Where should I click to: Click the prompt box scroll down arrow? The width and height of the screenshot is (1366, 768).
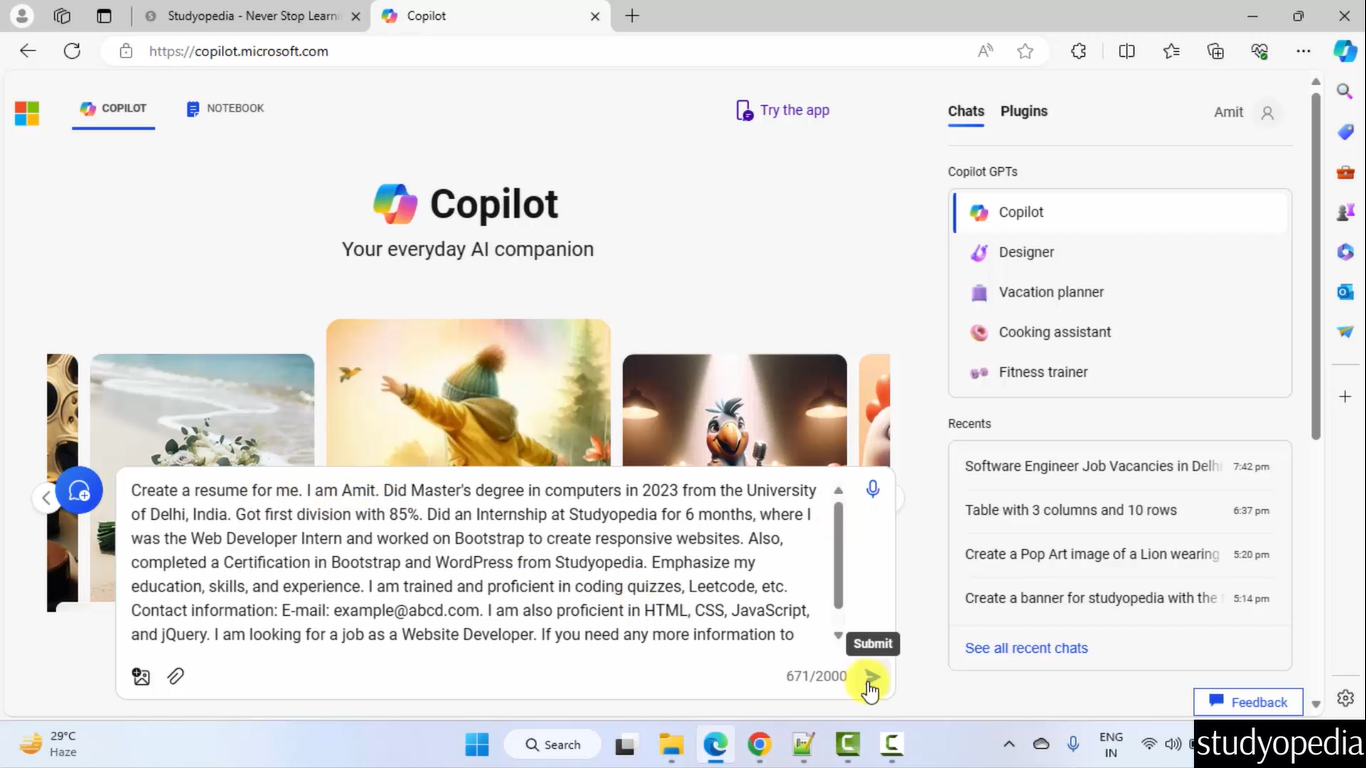(838, 636)
